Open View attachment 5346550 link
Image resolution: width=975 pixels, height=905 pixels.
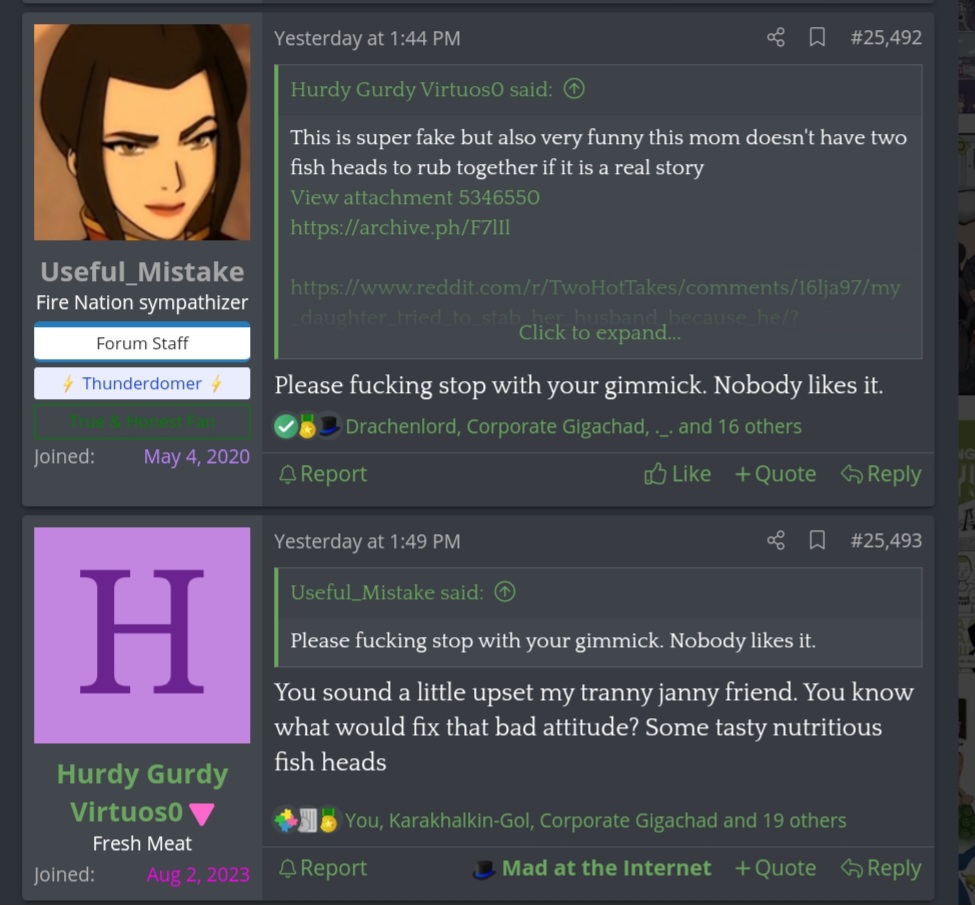[x=415, y=197]
